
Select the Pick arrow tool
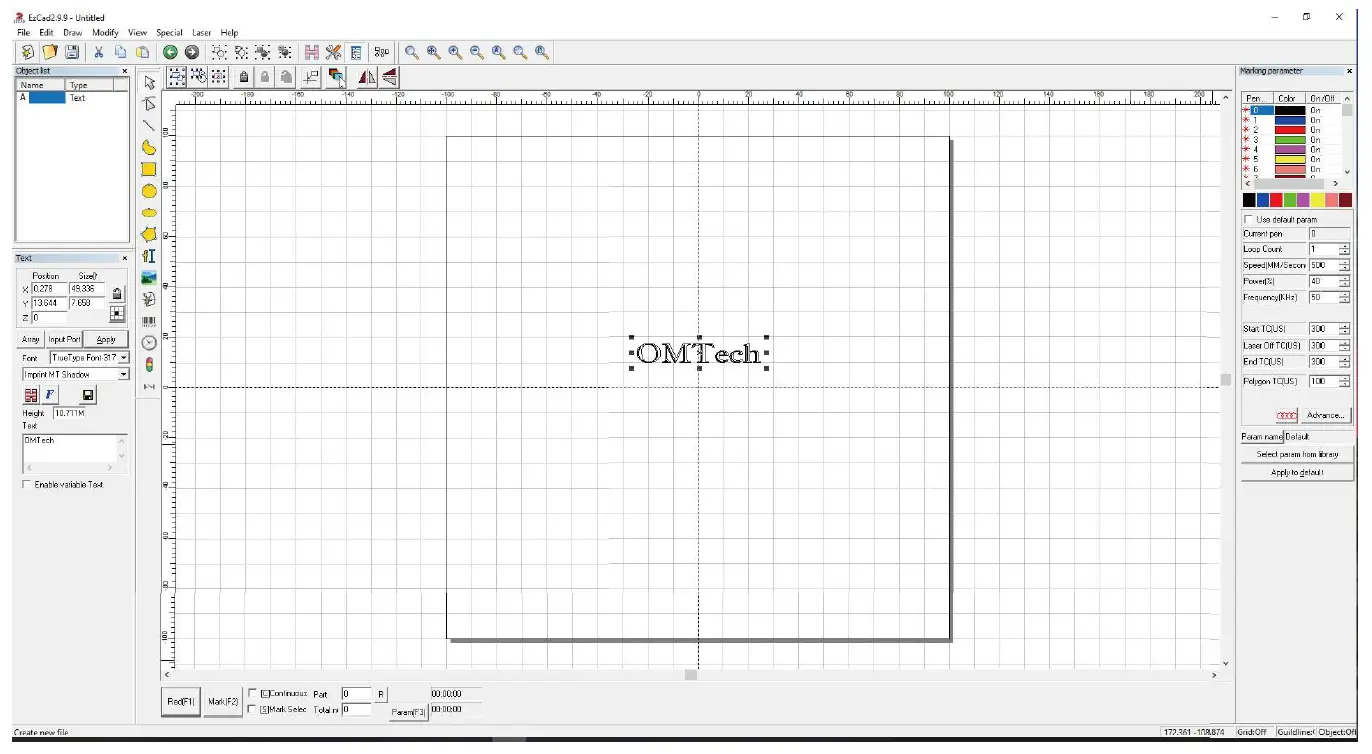(x=149, y=82)
